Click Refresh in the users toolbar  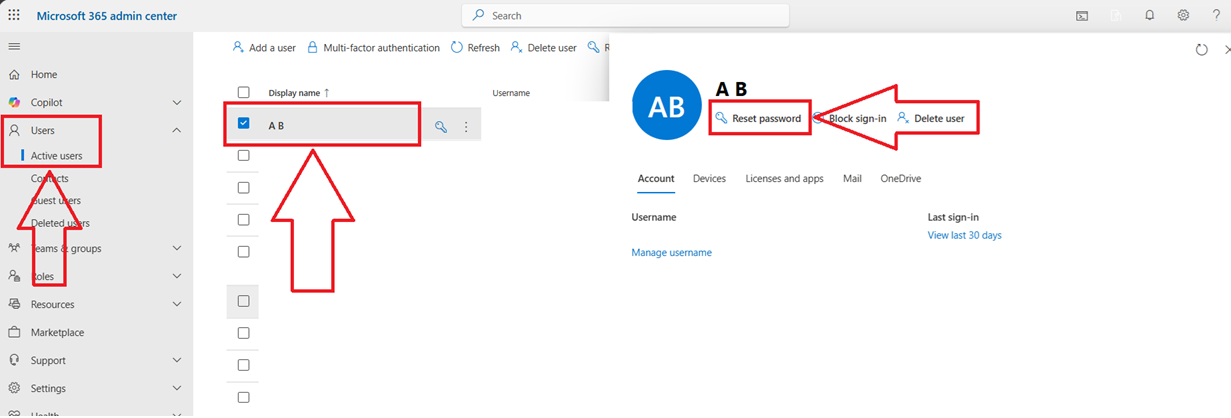pyautogui.click(x=475, y=47)
